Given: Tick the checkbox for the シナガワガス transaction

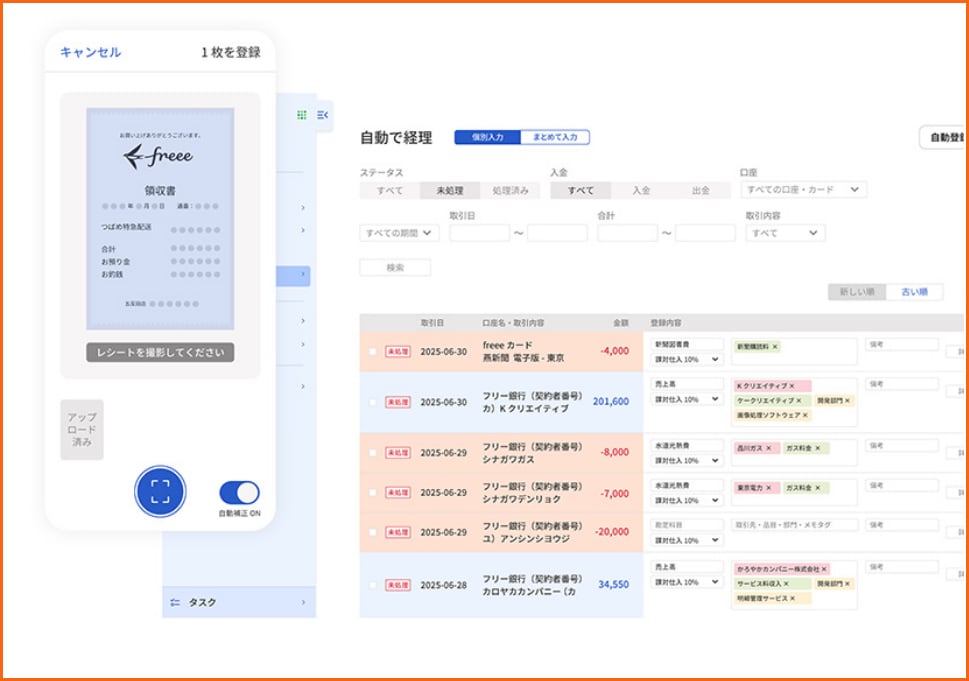Looking at the screenshot, I should click(373, 453).
